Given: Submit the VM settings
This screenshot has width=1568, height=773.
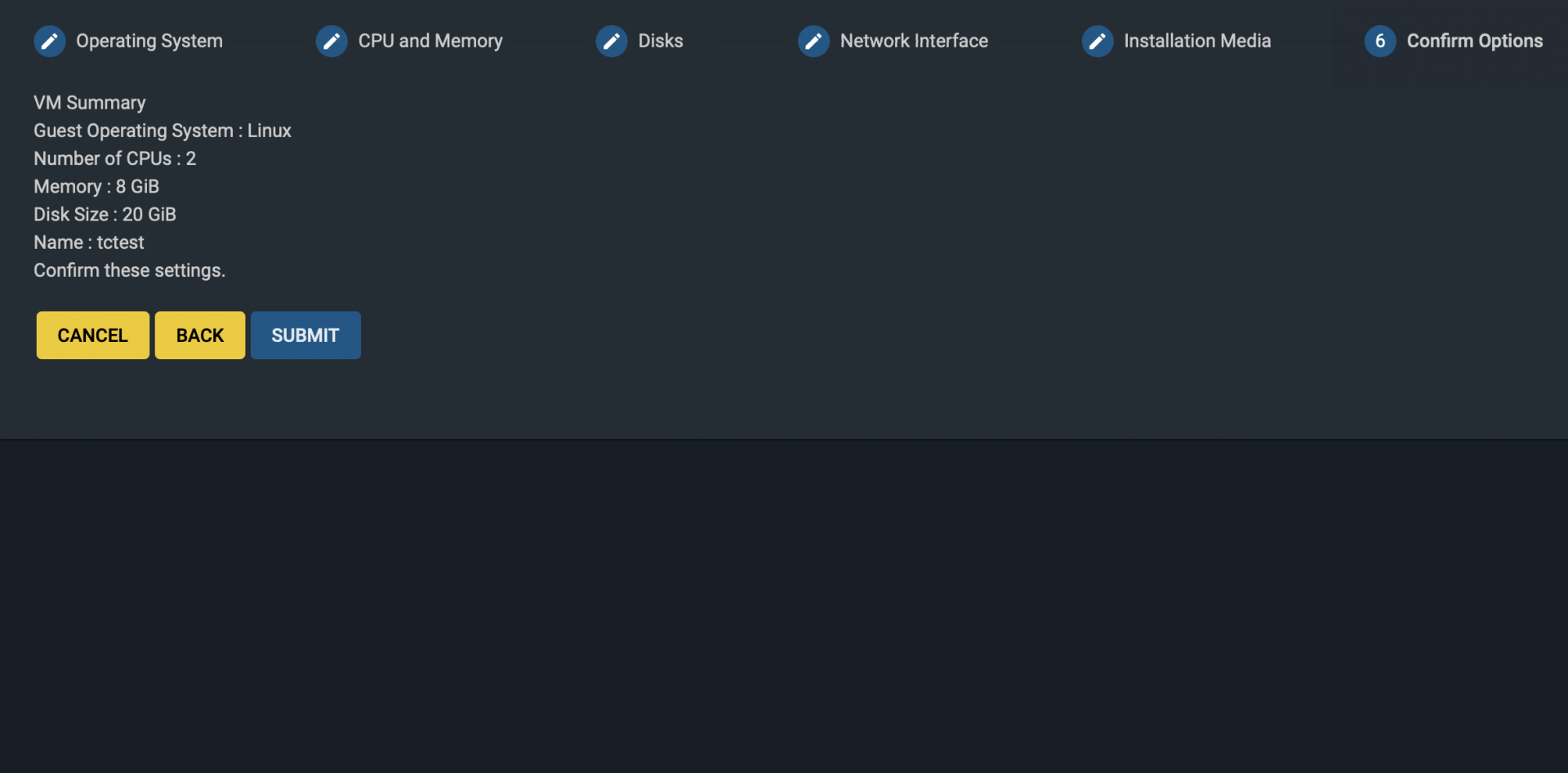Looking at the screenshot, I should click(x=305, y=335).
